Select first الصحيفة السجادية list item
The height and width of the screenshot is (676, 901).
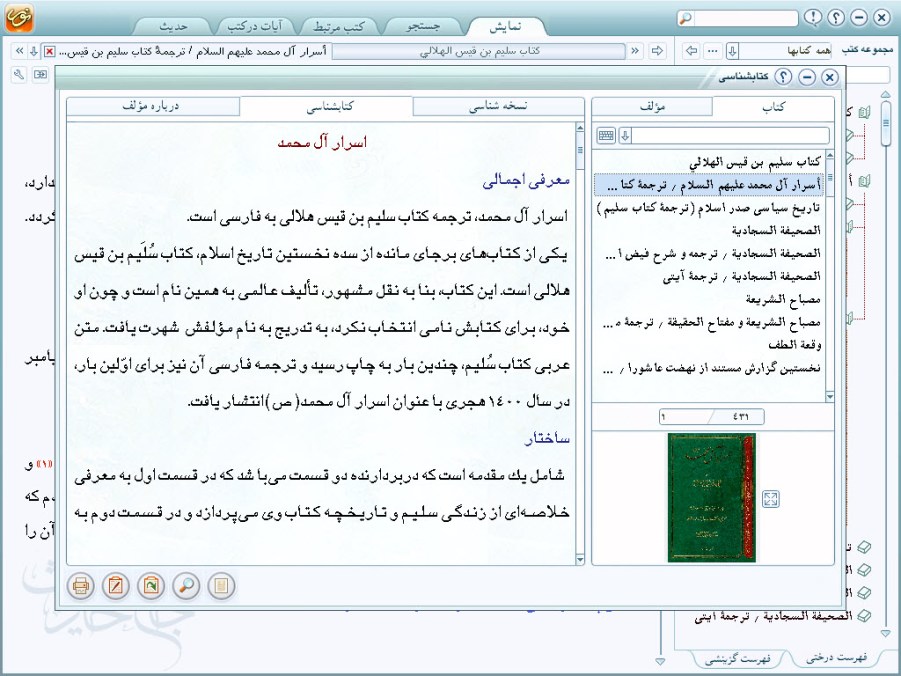tap(709, 231)
